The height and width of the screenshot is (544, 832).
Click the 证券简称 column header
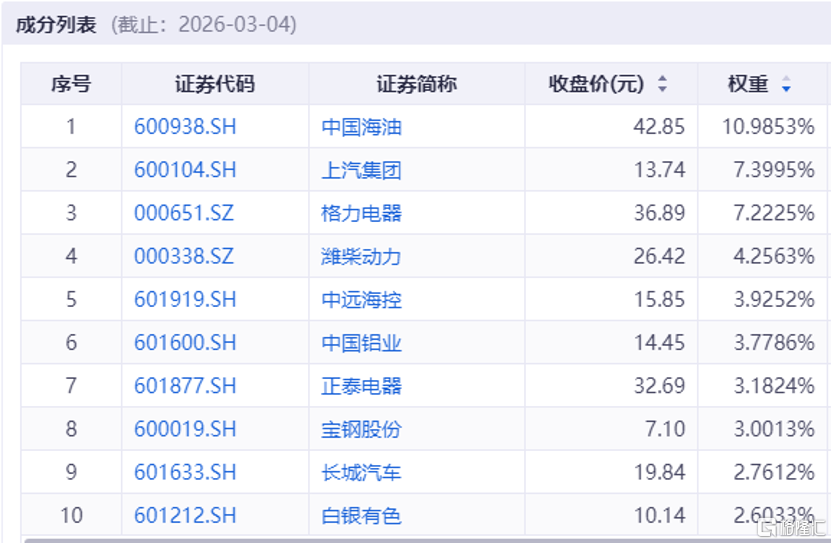417,84
